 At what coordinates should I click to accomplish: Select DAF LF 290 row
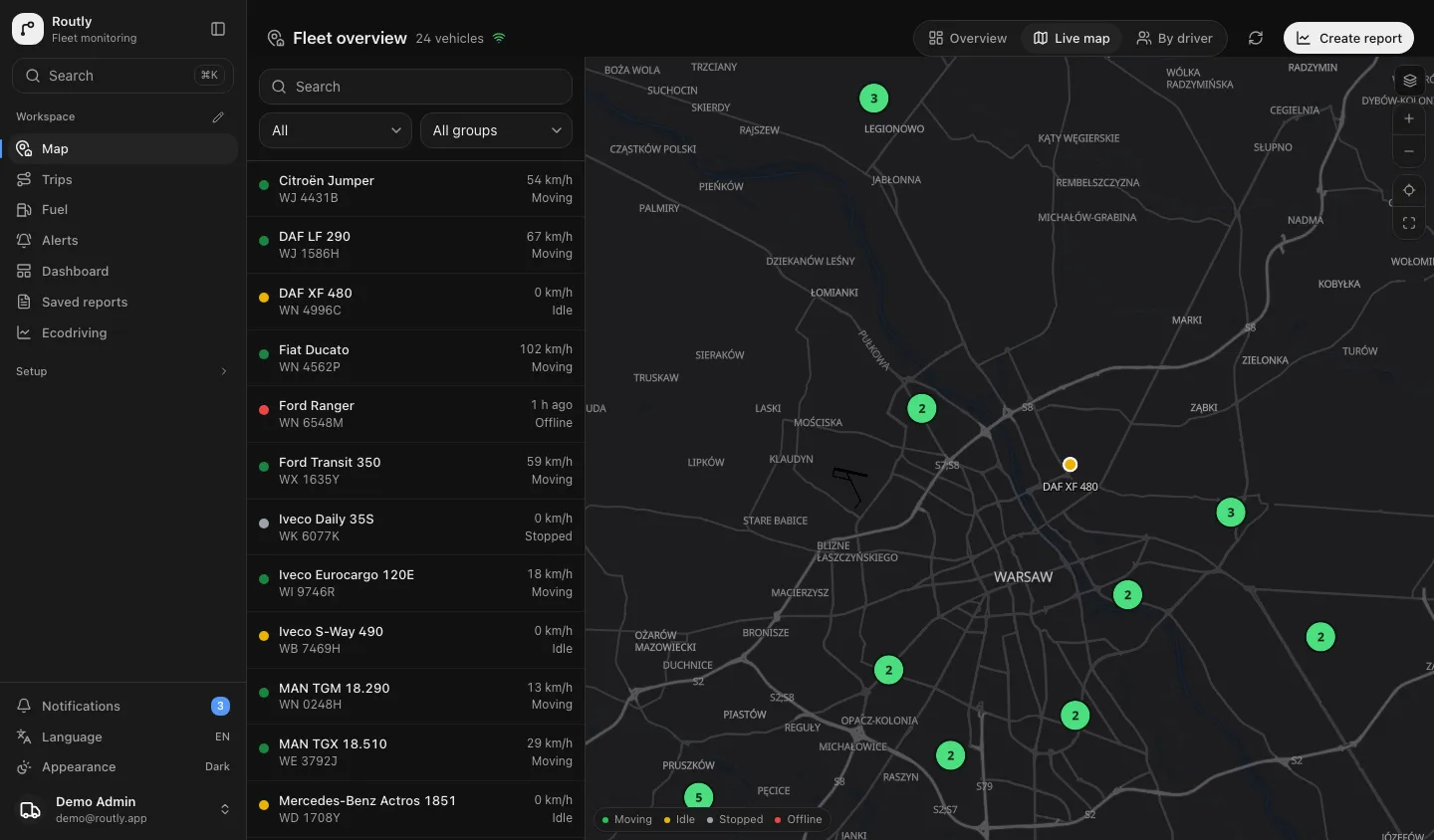coord(415,245)
